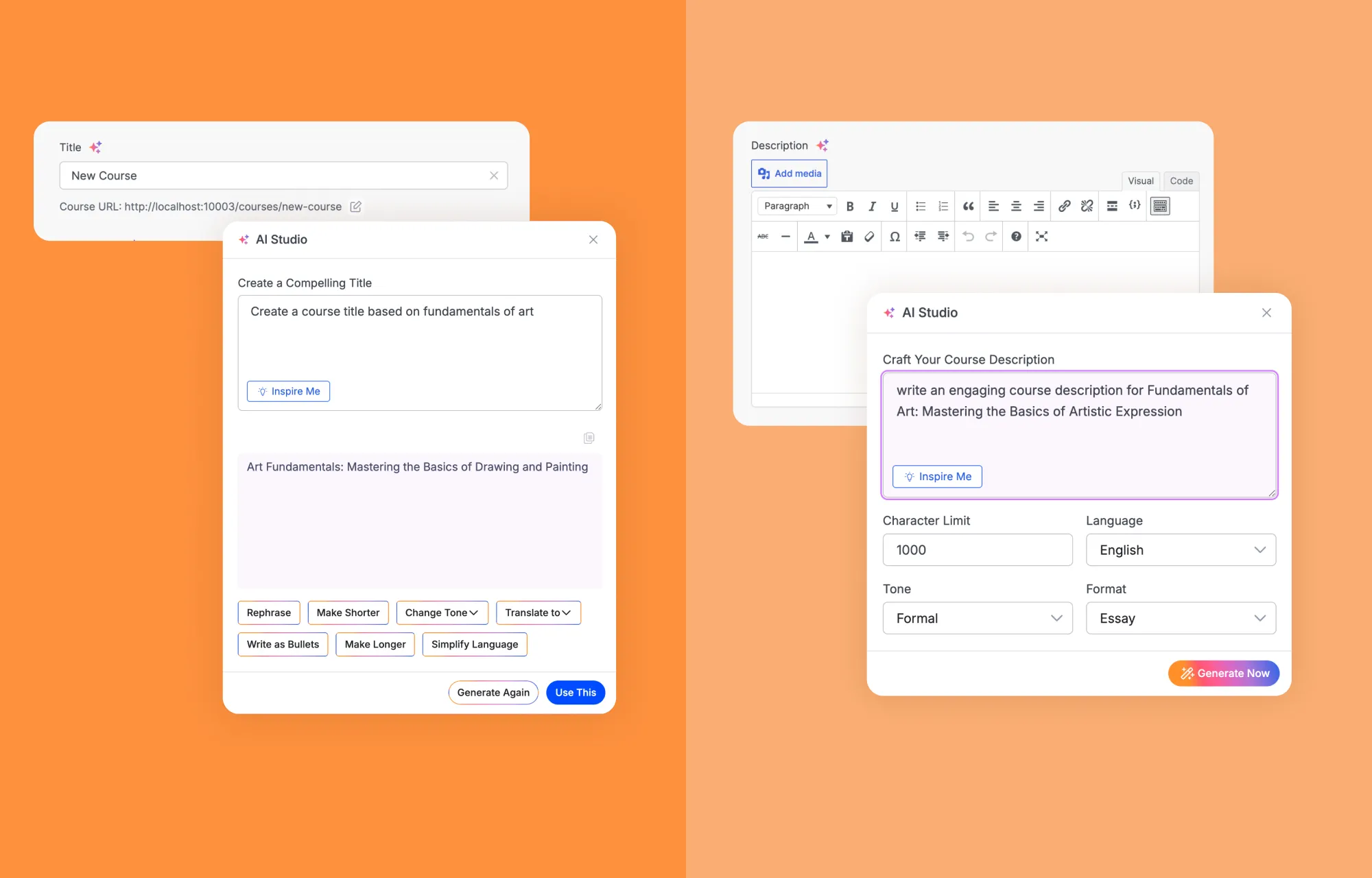
Task: Click the Generate Again button
Action: (493, 692)
